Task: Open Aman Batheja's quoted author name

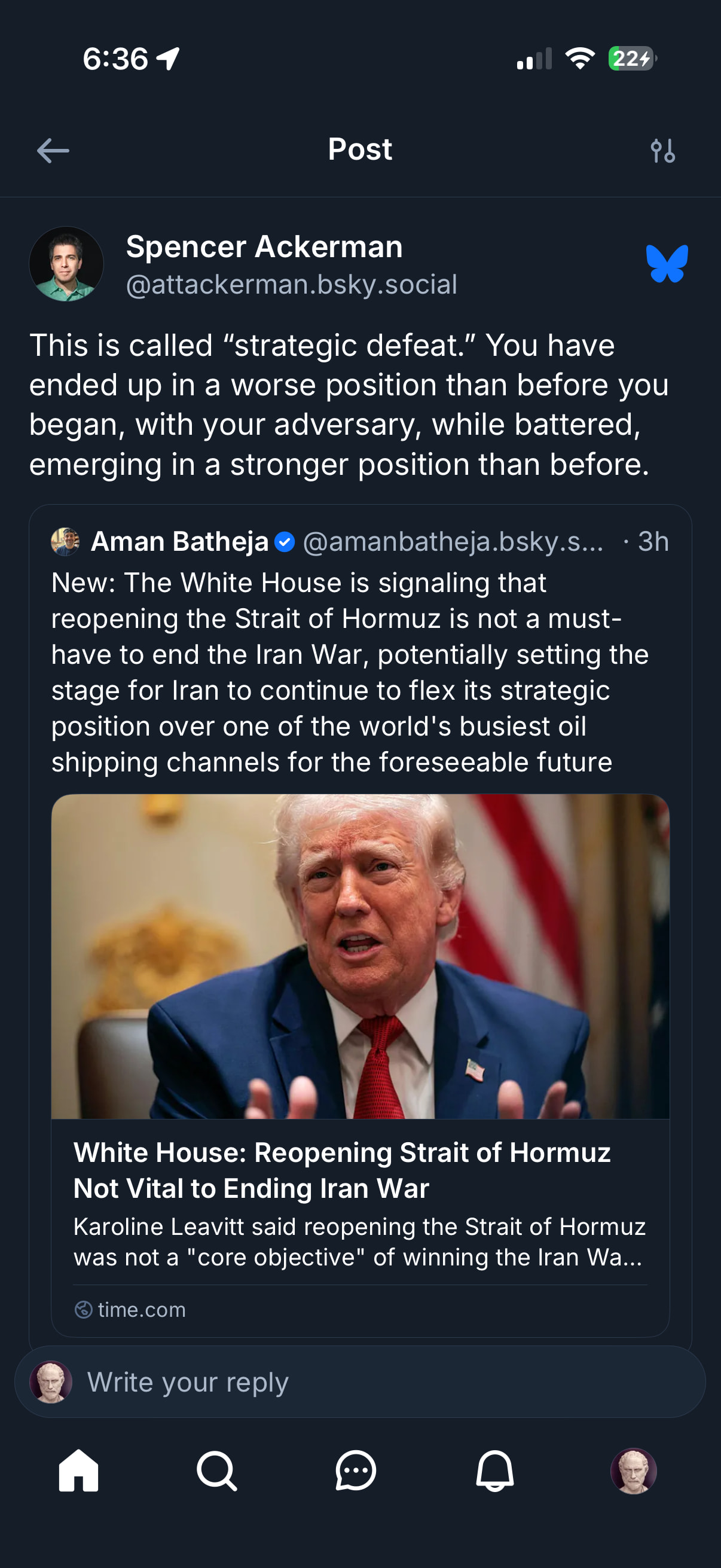Action: [179, 542]
